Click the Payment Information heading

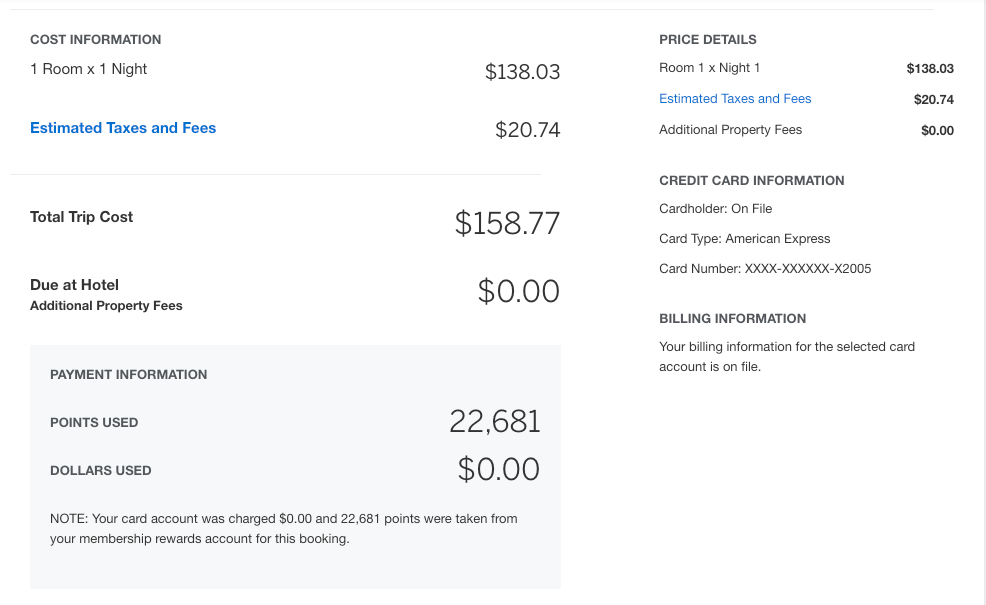tap(128, 375)
